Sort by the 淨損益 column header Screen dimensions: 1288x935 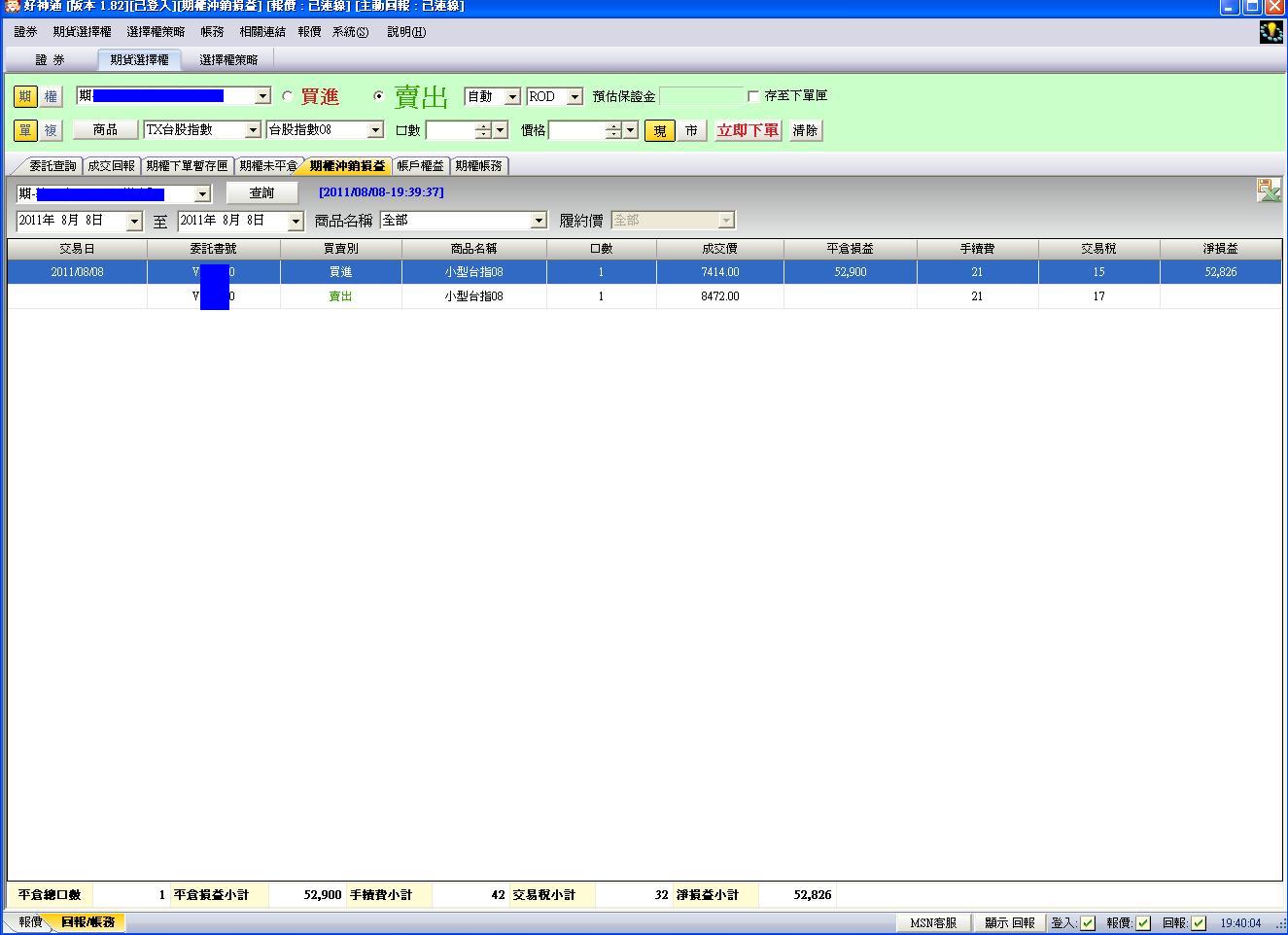[x=1220, y=249]
